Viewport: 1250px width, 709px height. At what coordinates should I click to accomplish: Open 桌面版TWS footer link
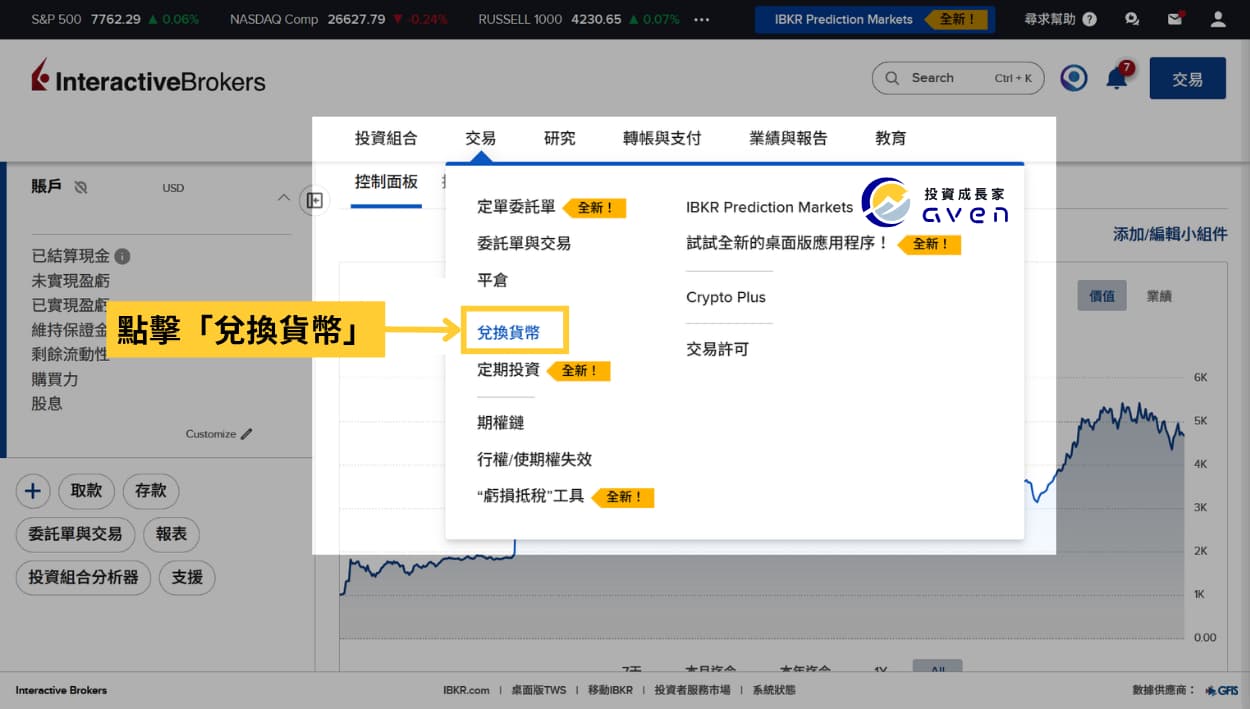click(538, 690)
